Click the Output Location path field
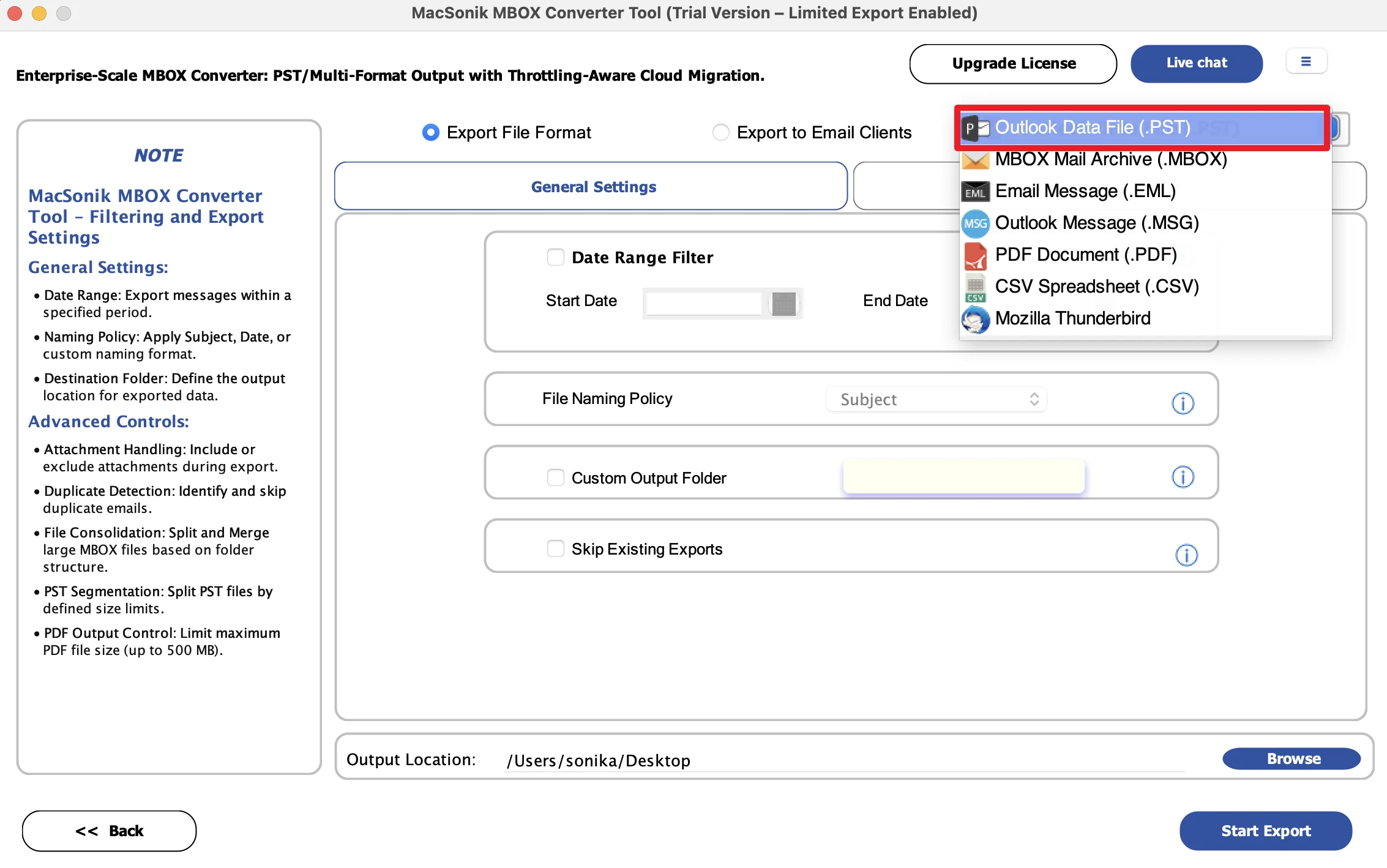This screenshot has height=868, width=1387. pyautogui.click(x=845, y=760)
